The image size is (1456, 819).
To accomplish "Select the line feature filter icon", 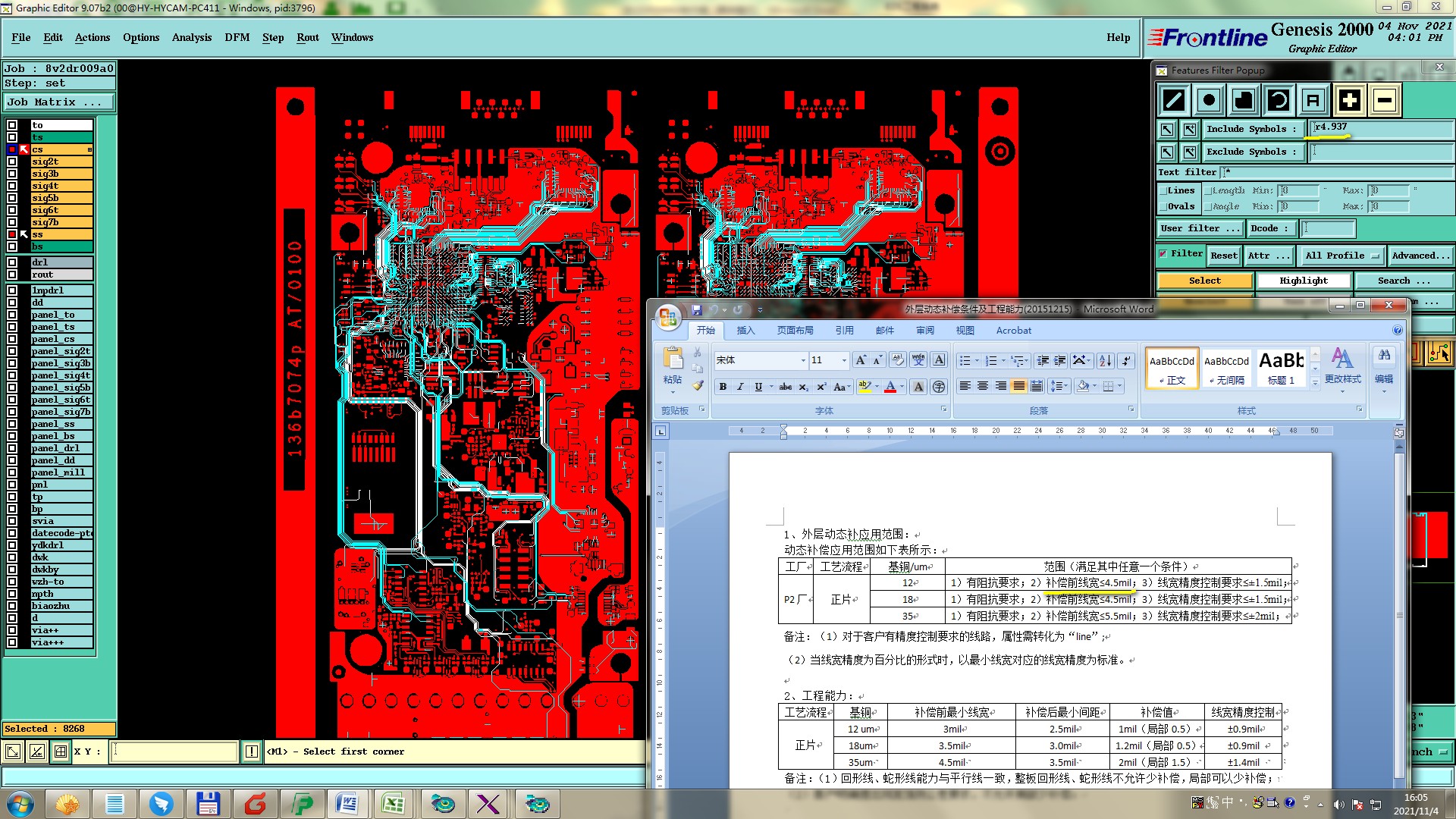I will pos(1174,100).
